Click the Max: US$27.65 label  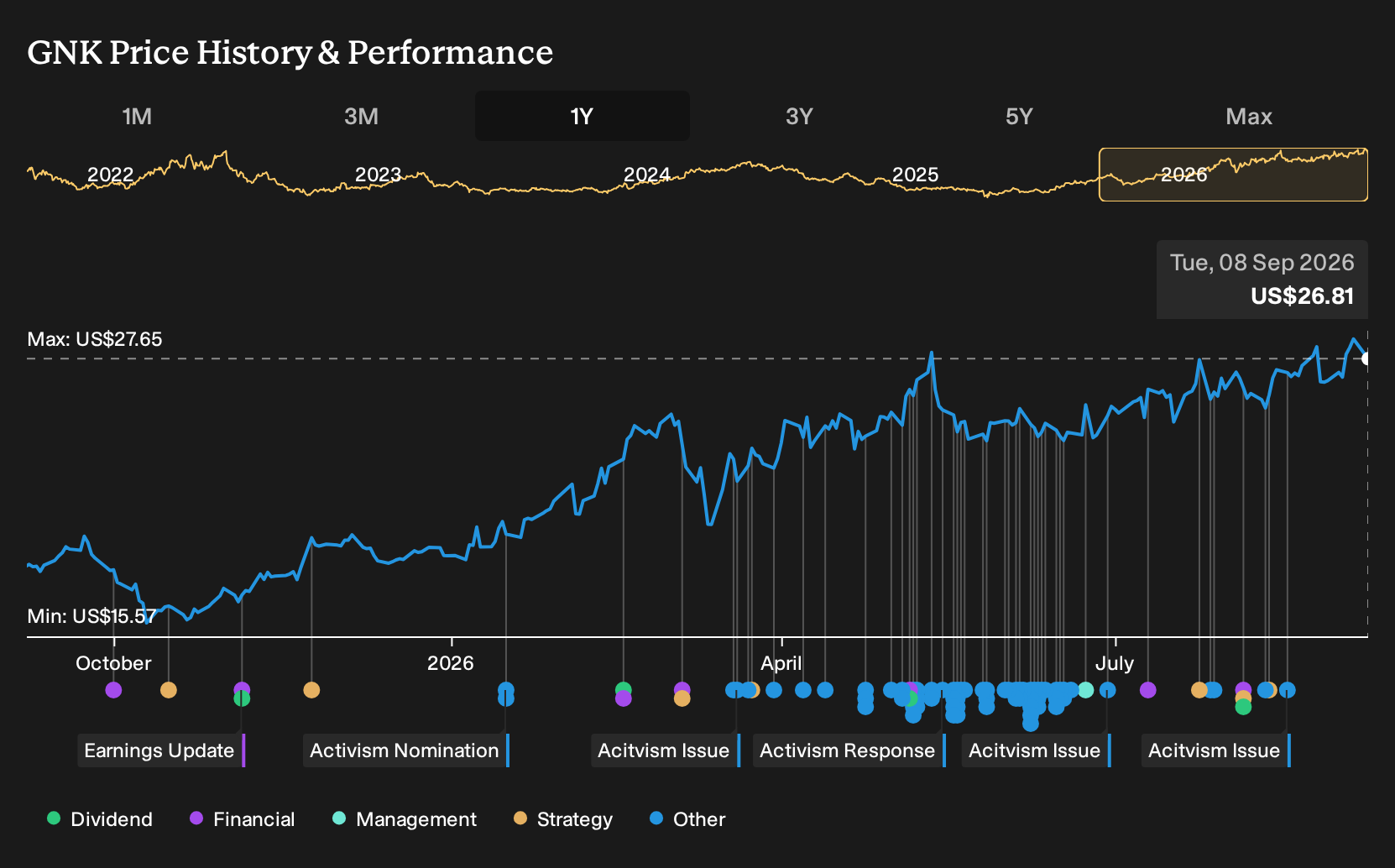[95, 339]
